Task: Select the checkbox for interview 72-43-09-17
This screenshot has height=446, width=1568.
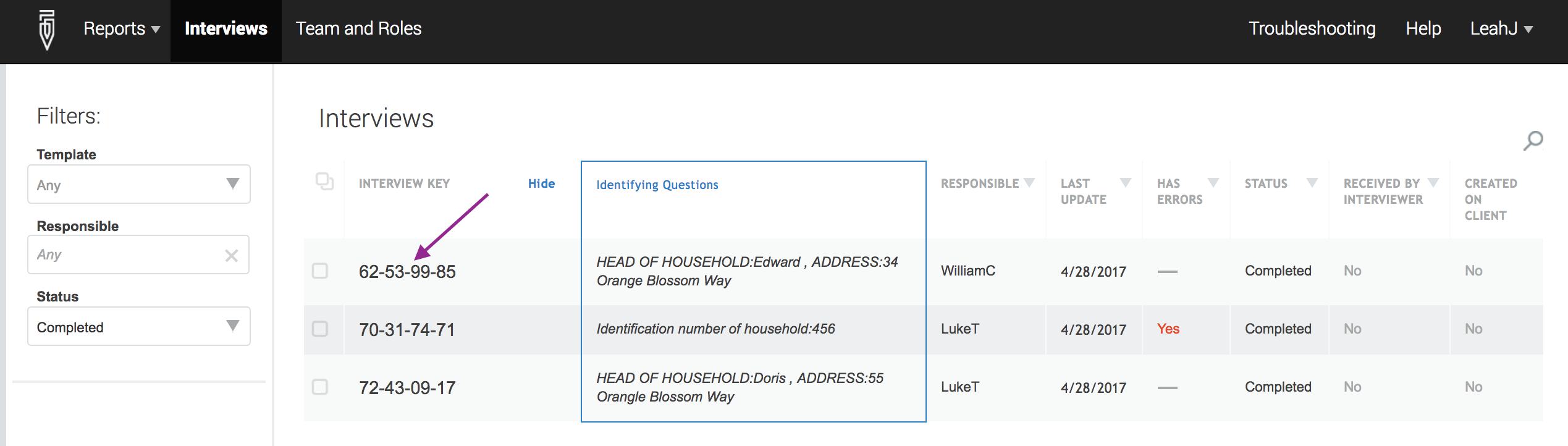Action: click(320, 387)
